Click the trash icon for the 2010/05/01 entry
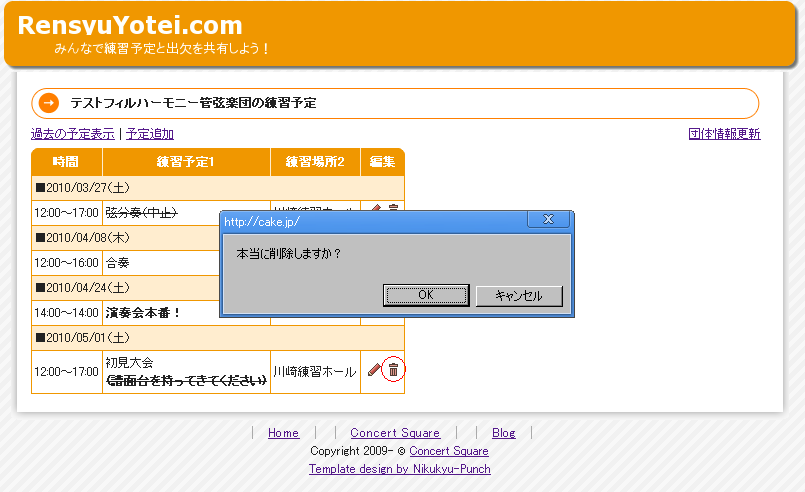Screen dimensions: 805x492 (x=393, y=370)
